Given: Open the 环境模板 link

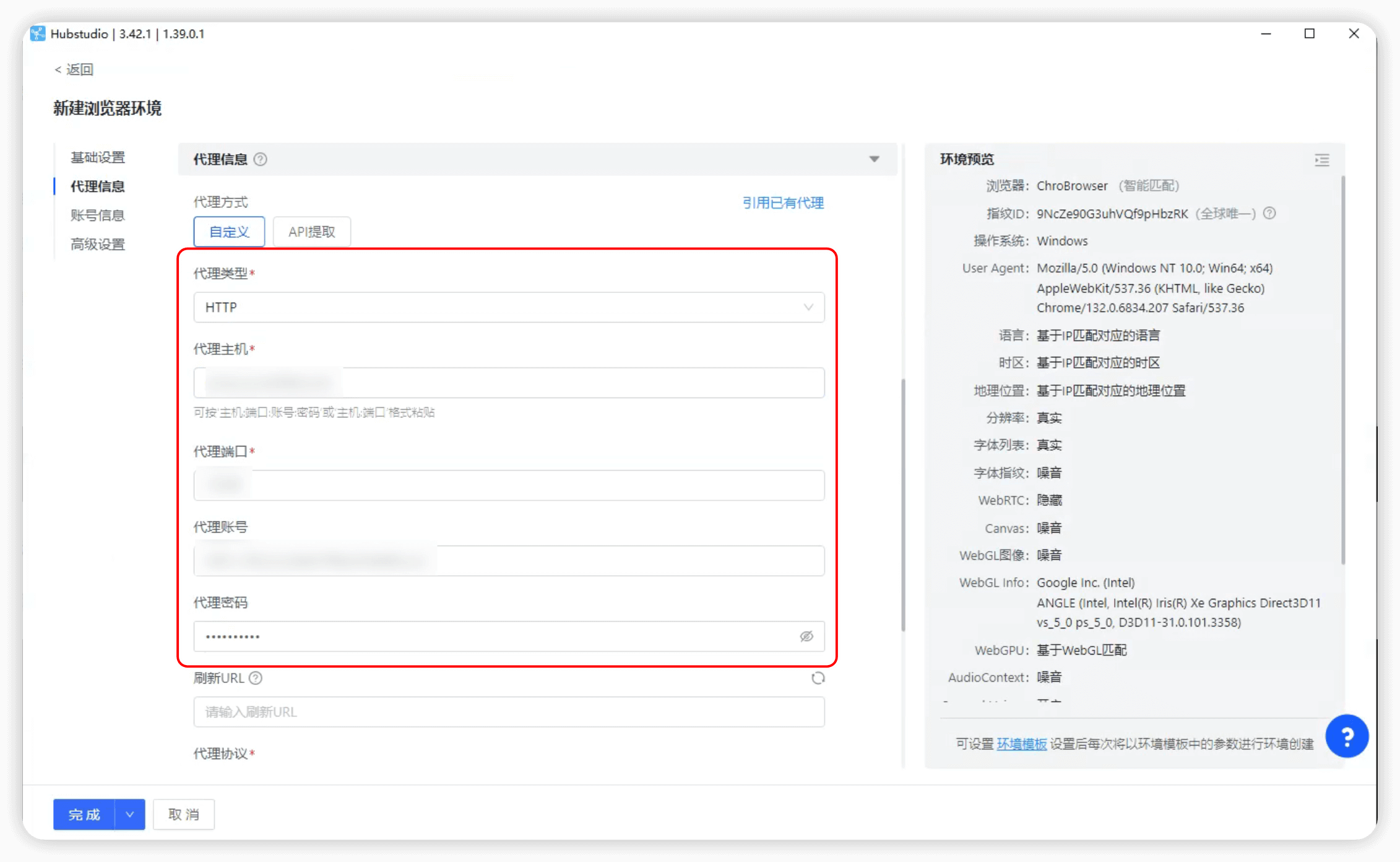Looking at the screenshot, I should pyautogui.click(x=1021, y=744).
